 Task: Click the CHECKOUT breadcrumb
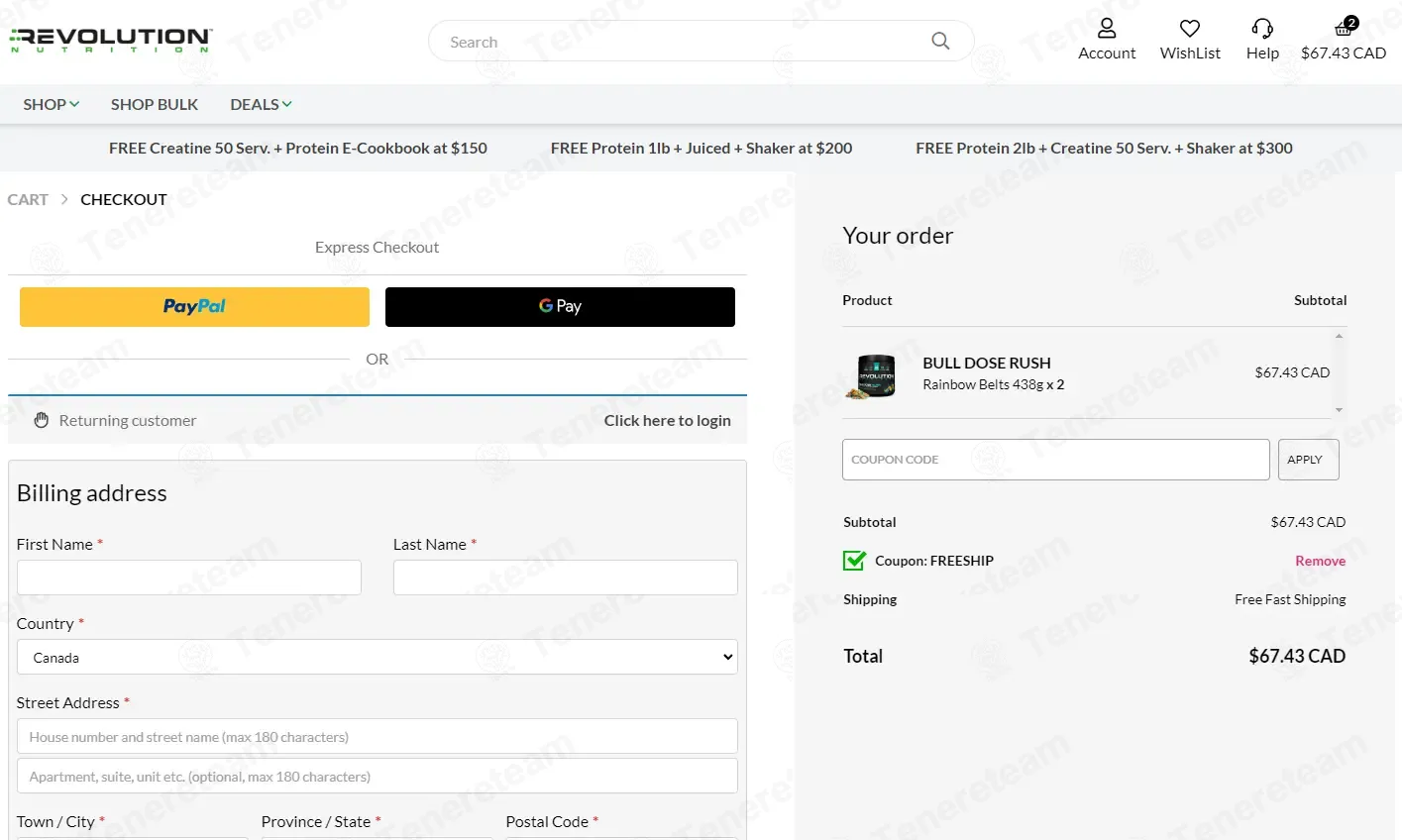pyautogui.click(x=124, y=199)
